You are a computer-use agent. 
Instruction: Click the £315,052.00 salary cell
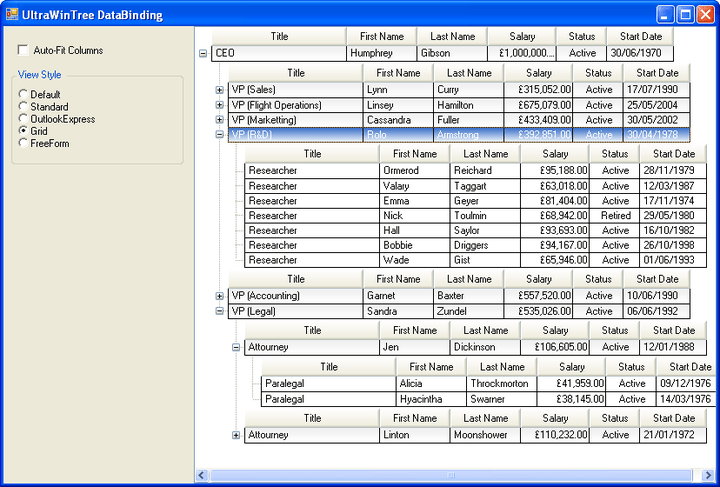(538, 90)
